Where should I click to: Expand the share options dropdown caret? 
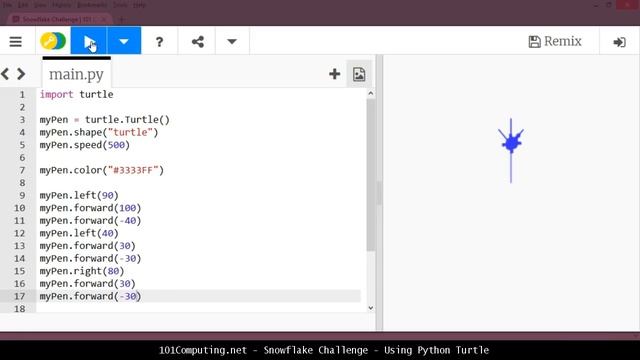pos(232,41)
